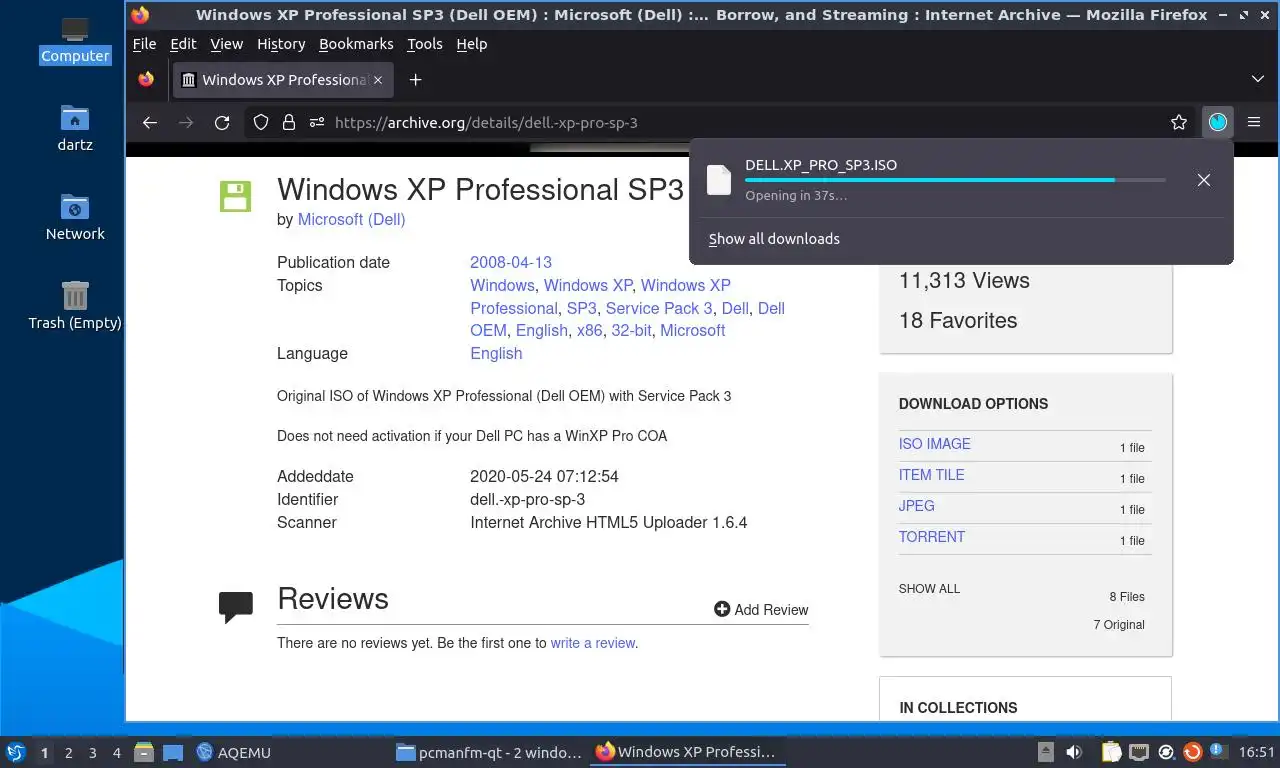Image resolution: width=1280 pixels, height=768 pixels.
Task: Open the network connection tray icon
Action: [1139, 752]
